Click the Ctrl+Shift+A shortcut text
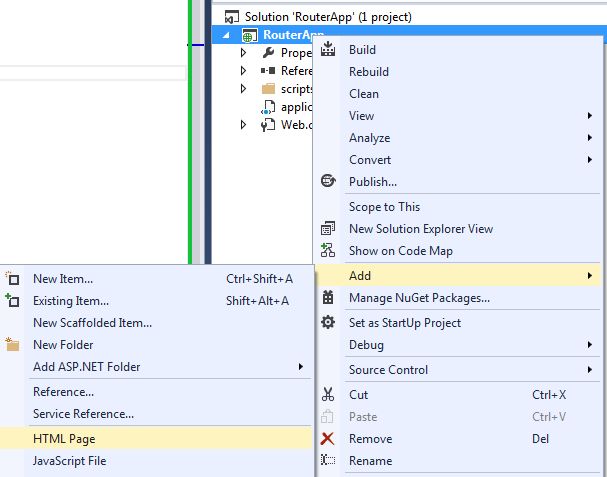This screenshot has height=477, width=607. tap(259, 279)
